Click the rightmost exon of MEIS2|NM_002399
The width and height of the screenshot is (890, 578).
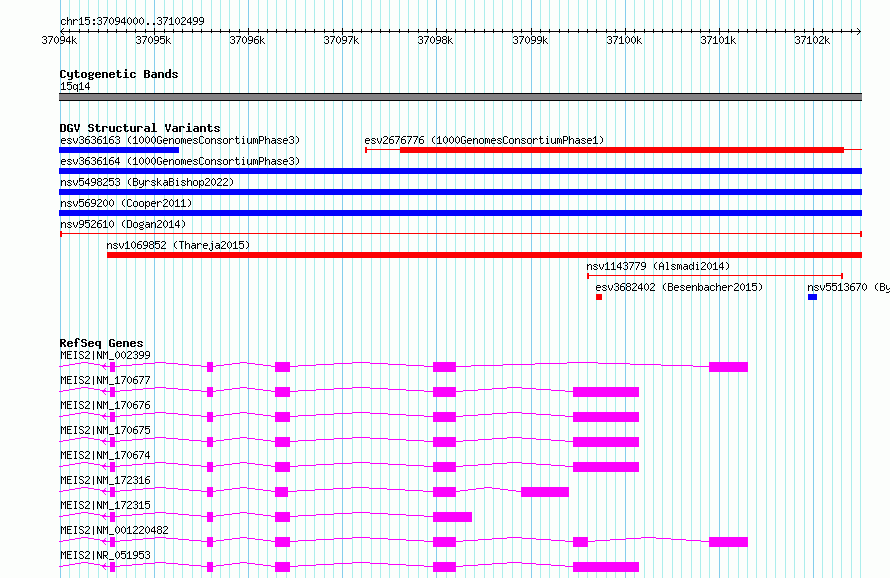point(728,367)
